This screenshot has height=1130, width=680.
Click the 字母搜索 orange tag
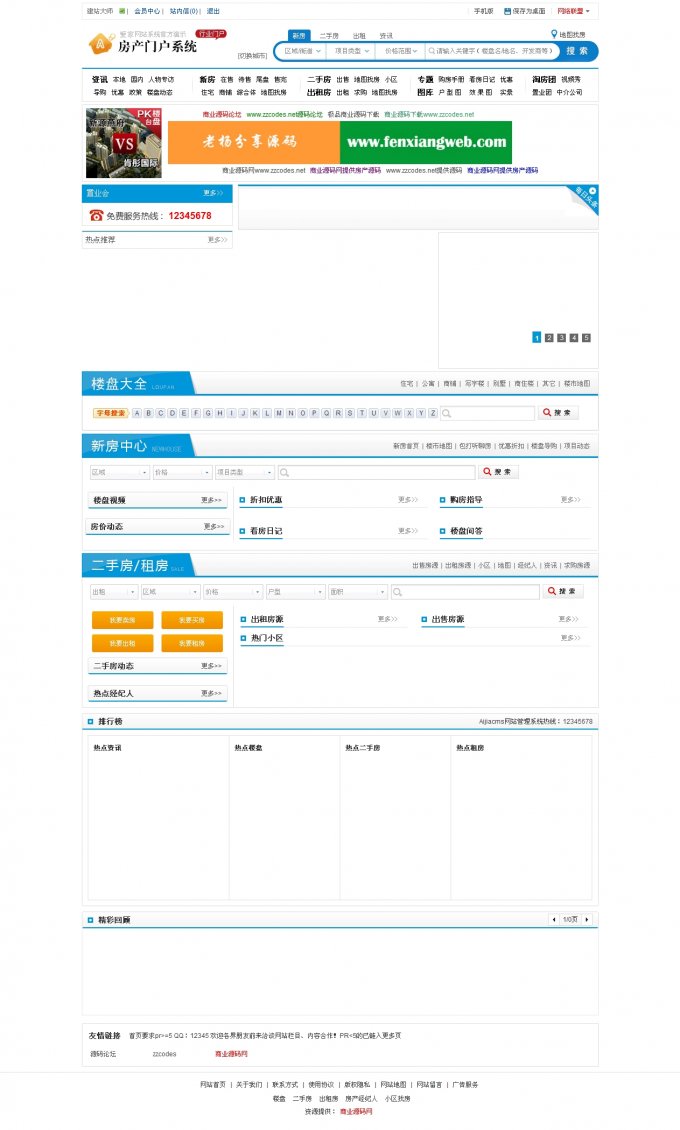110,413
